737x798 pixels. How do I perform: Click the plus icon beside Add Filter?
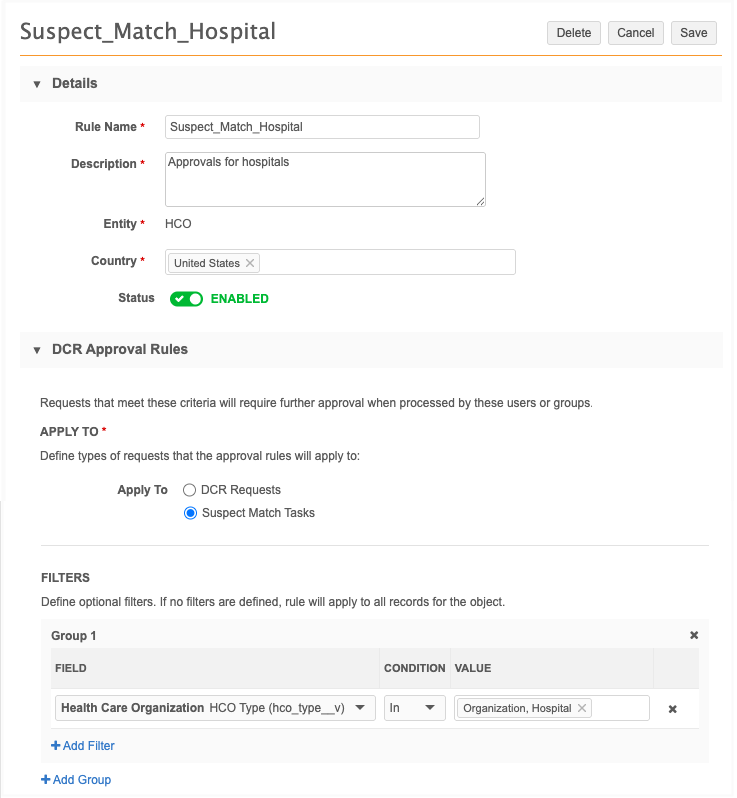(x=55, y=746)
